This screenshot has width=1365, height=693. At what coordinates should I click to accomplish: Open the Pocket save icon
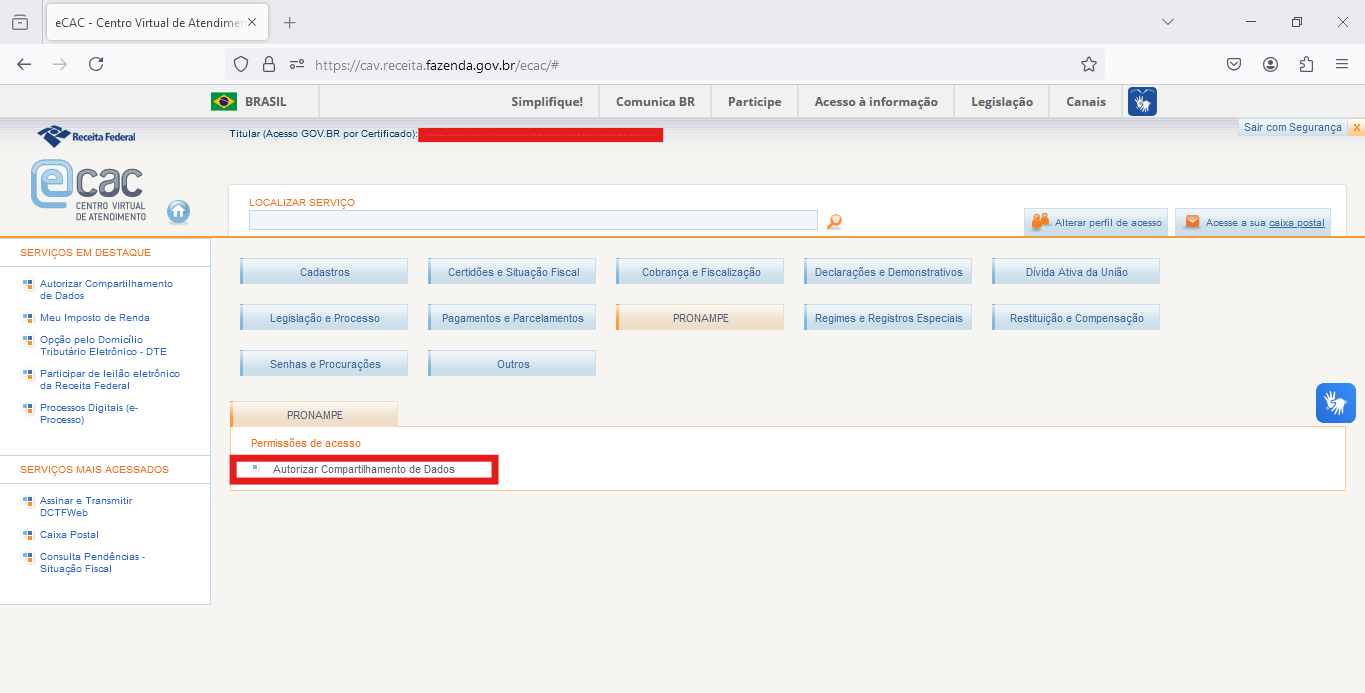[x=1234, y=64]
